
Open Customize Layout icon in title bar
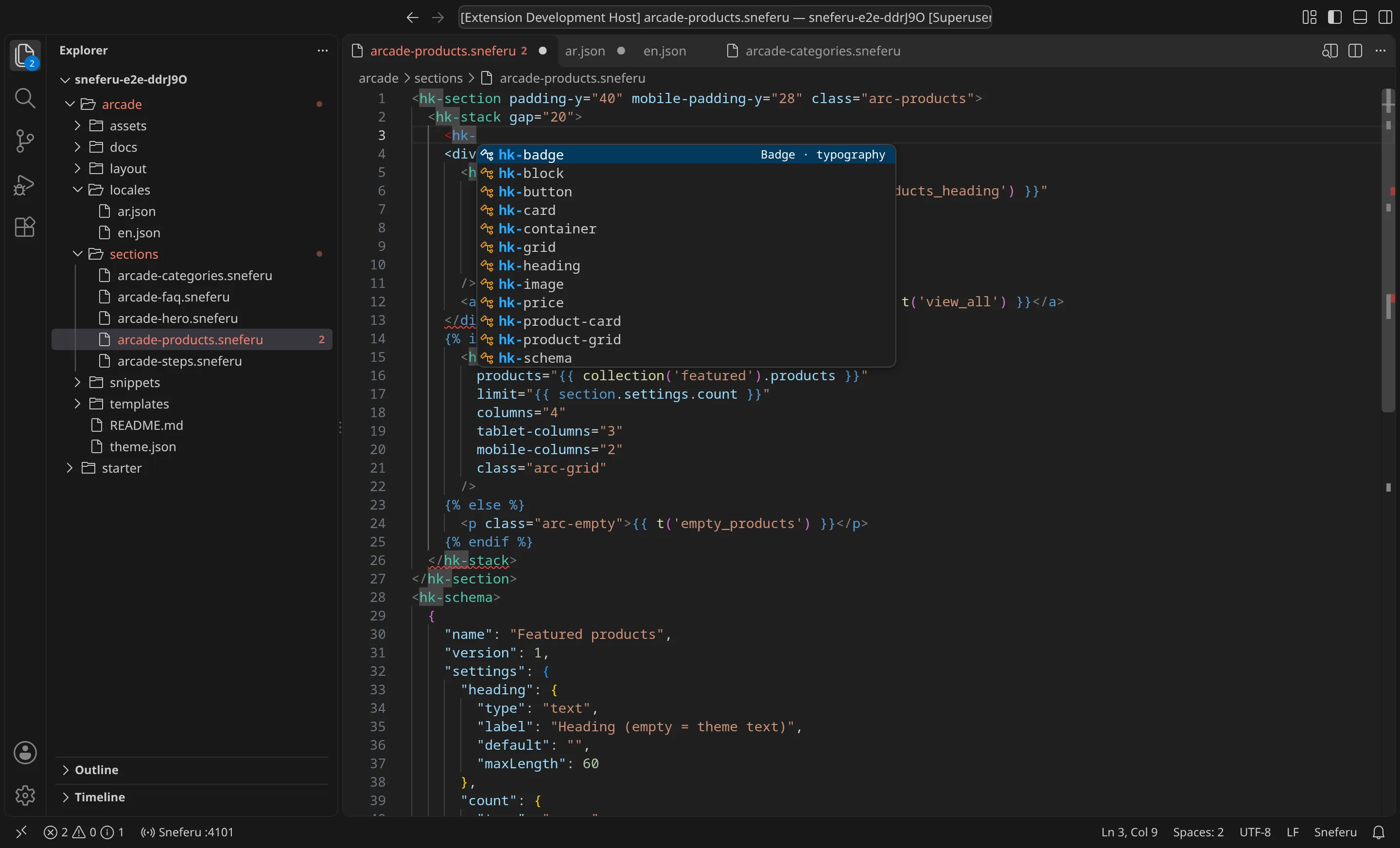[1309, 17]
